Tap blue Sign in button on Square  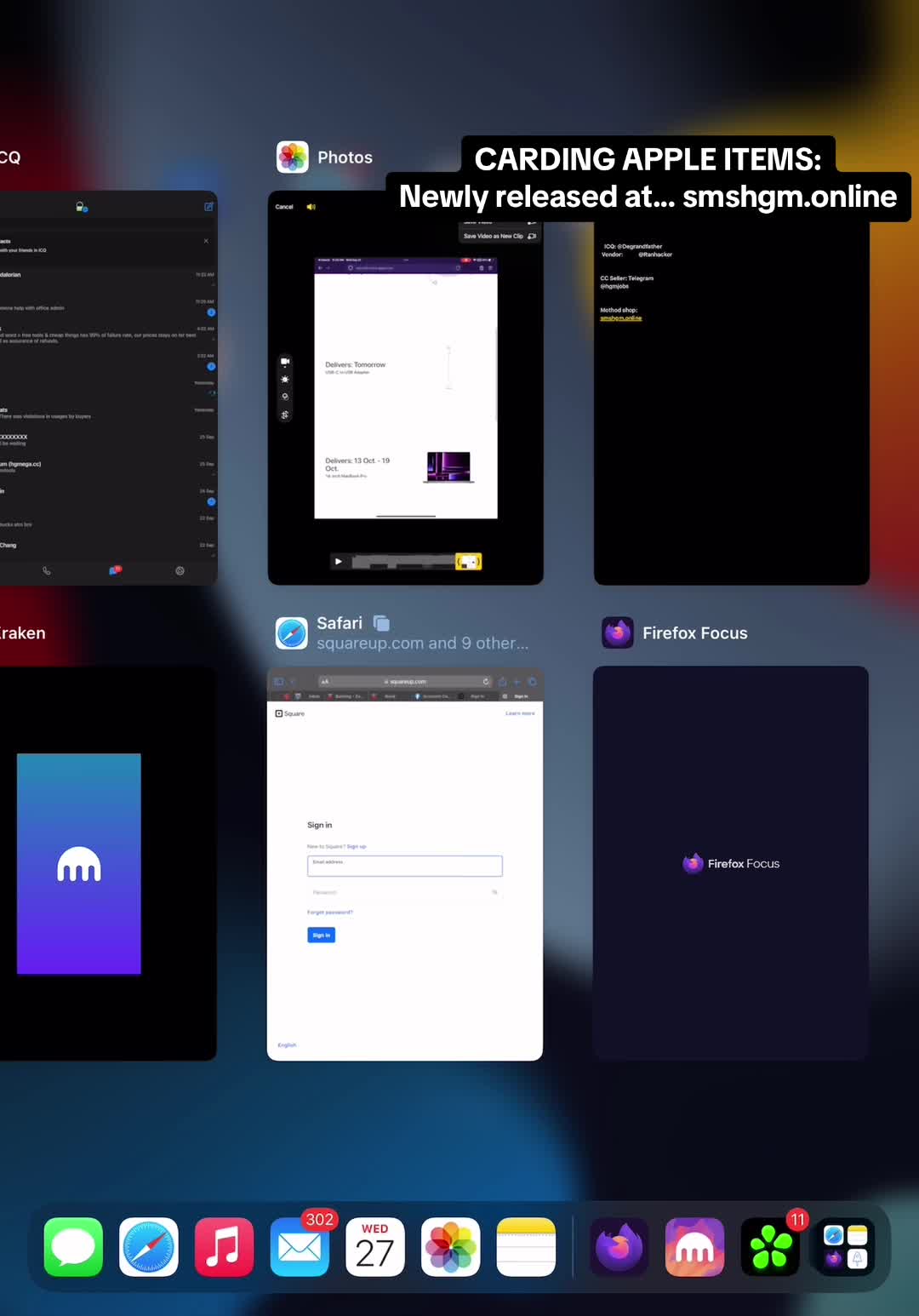[x=321, y=935]
